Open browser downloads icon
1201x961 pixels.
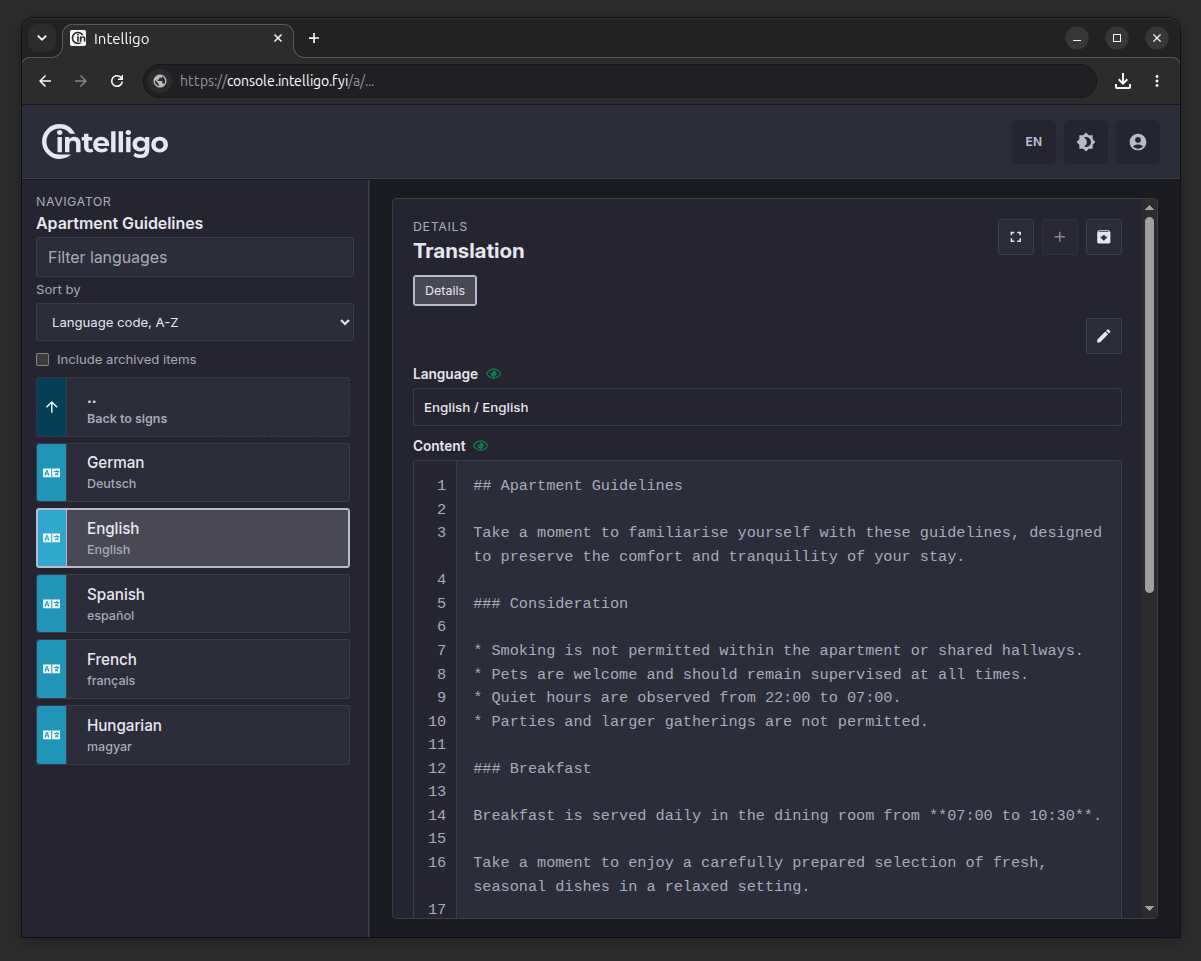pyautogui.click(x=1123, y=81)
